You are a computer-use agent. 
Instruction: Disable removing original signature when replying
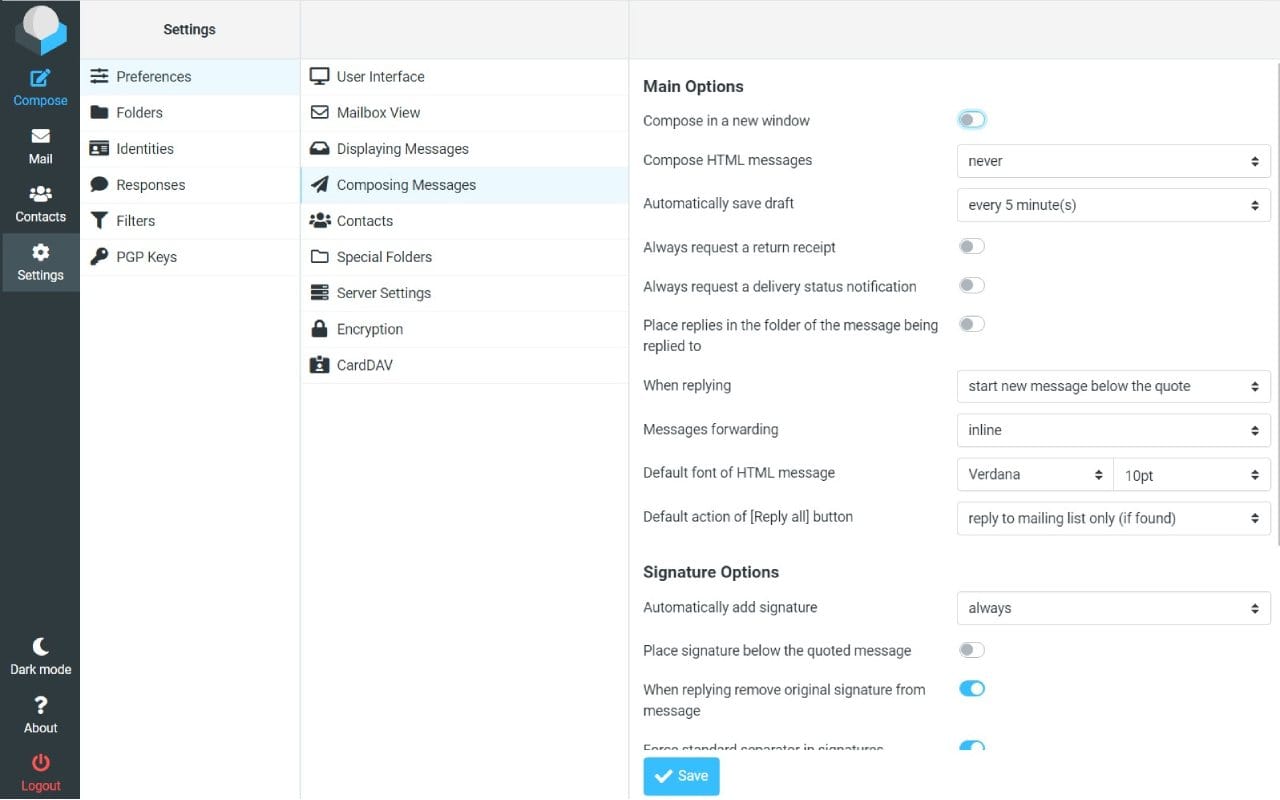pyautogui.click(x=971, y=688)
